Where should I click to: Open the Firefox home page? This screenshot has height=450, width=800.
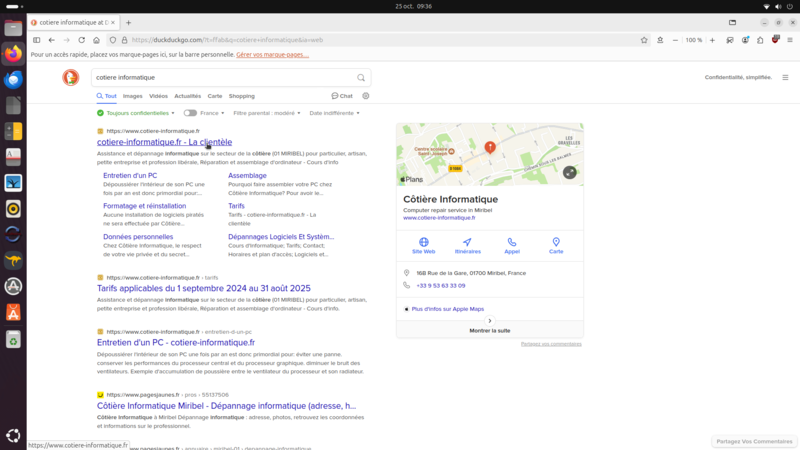96,40
